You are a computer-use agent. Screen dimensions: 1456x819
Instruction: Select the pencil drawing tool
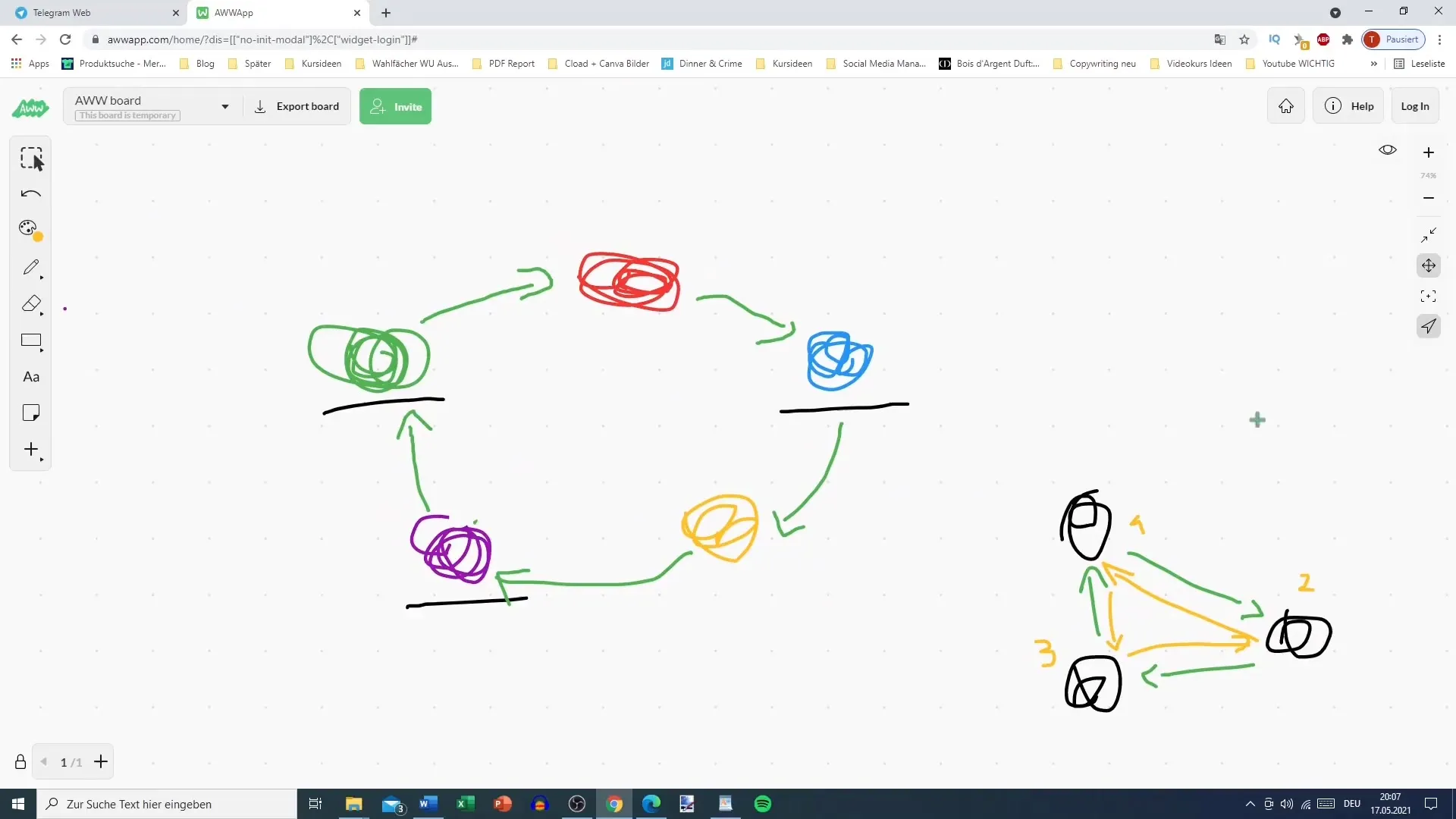coord(31,267)
